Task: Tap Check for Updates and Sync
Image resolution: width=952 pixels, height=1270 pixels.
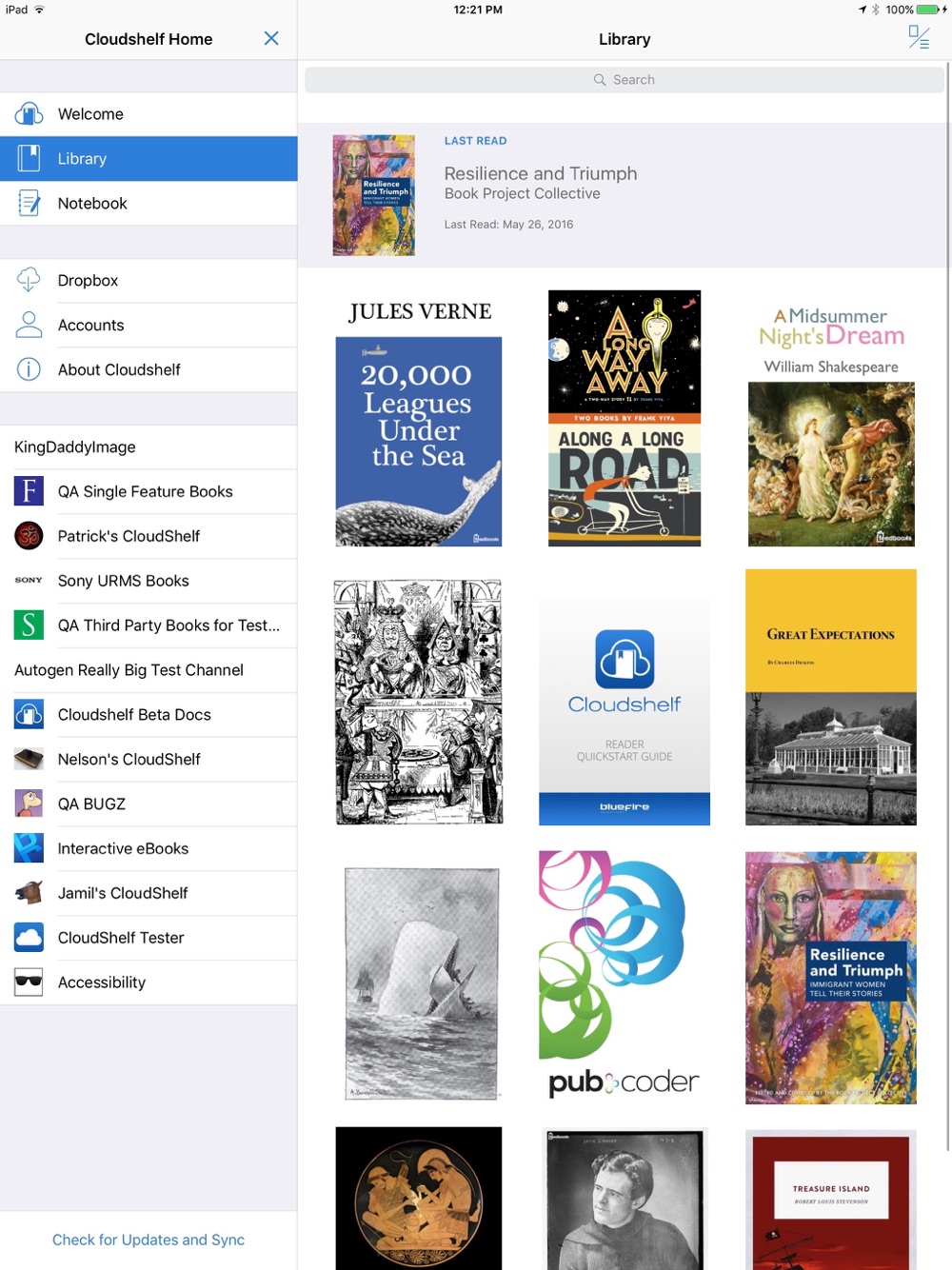Action: pyautogui.click(x=149, y=1240)
